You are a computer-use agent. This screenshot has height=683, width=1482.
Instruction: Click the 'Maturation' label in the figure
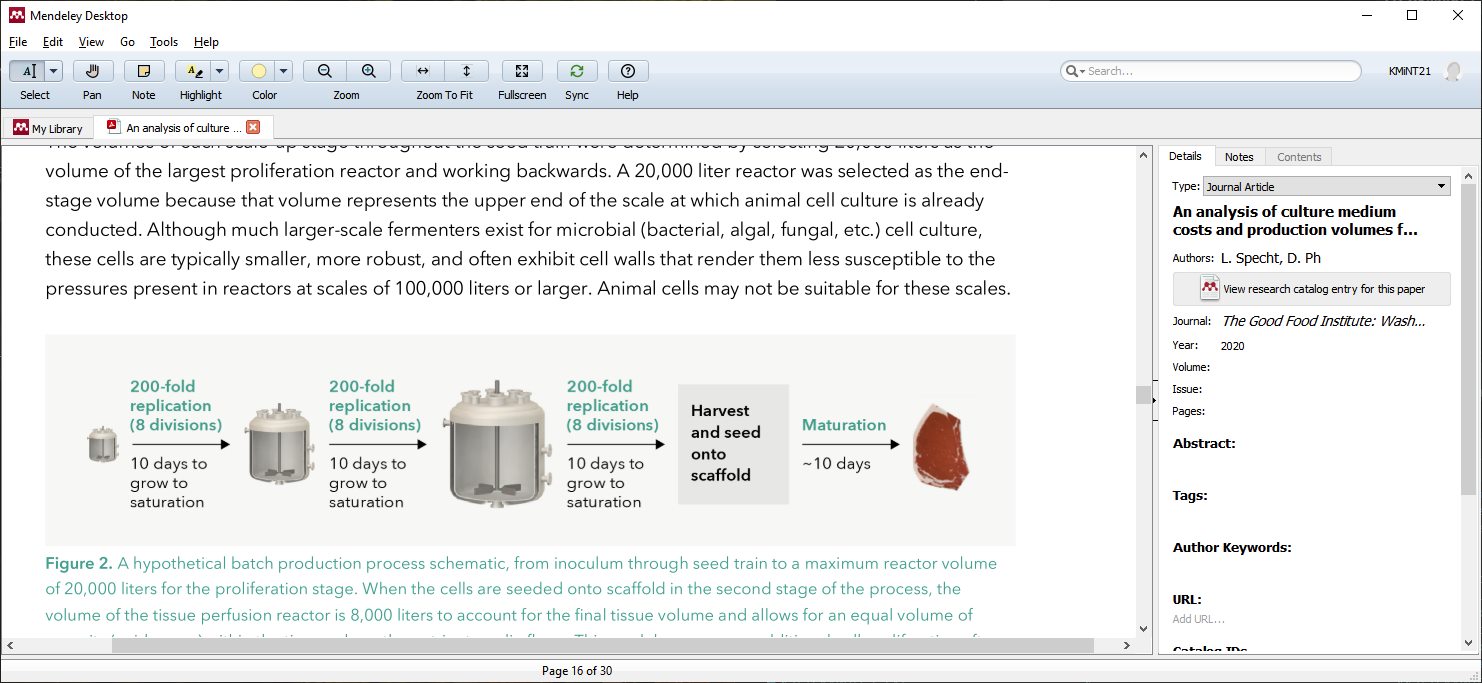[x=844, y=425]
